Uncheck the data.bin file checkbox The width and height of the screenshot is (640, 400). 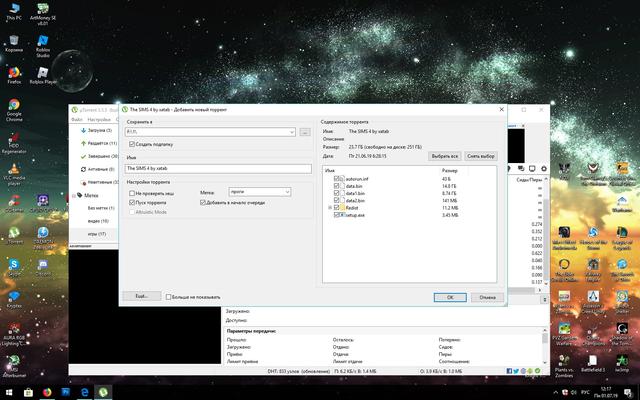(338, 186)
